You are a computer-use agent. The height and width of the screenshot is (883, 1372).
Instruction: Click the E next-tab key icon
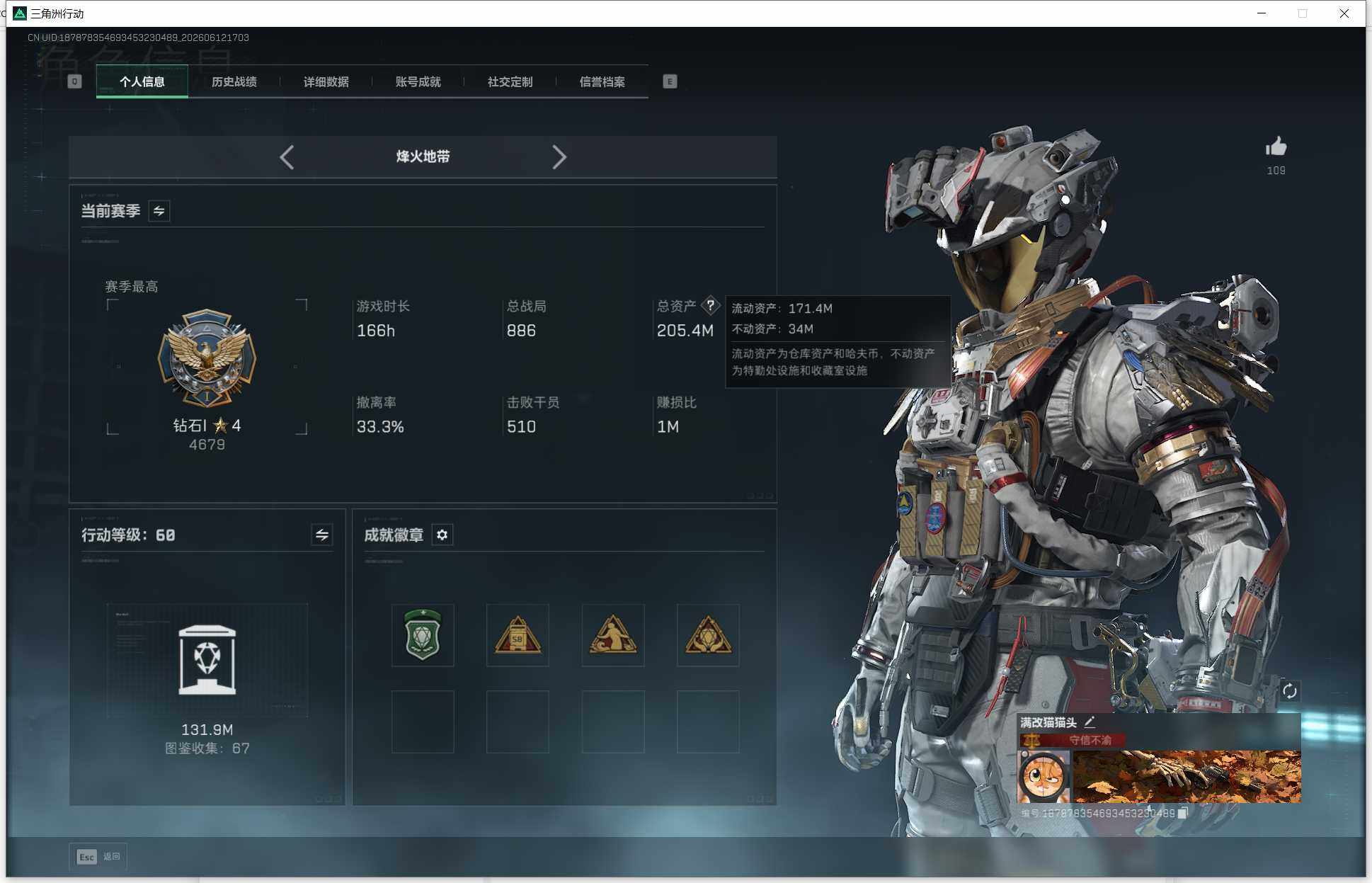coord(670,81)
